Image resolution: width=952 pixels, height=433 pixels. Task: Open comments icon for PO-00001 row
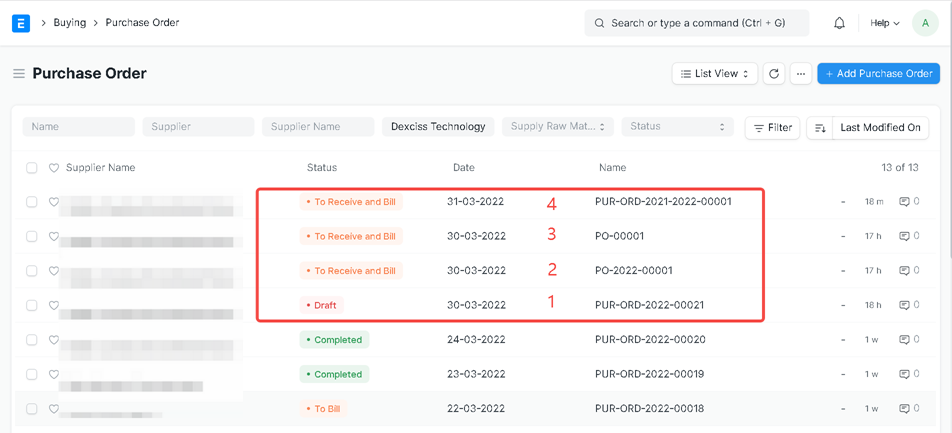[x=904, y=237]
